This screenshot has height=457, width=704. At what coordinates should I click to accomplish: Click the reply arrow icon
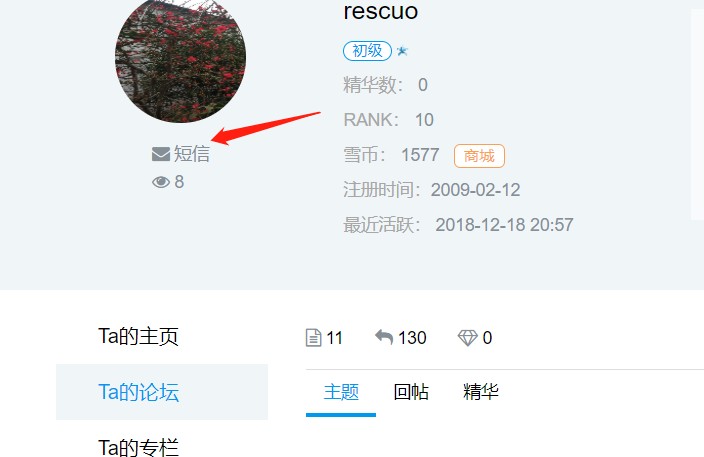tap(384, 337)
